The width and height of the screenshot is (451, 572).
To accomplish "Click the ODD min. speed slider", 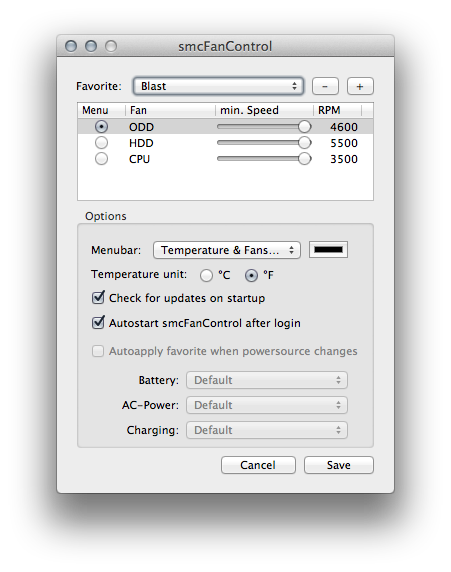I will tap(264, 127).
